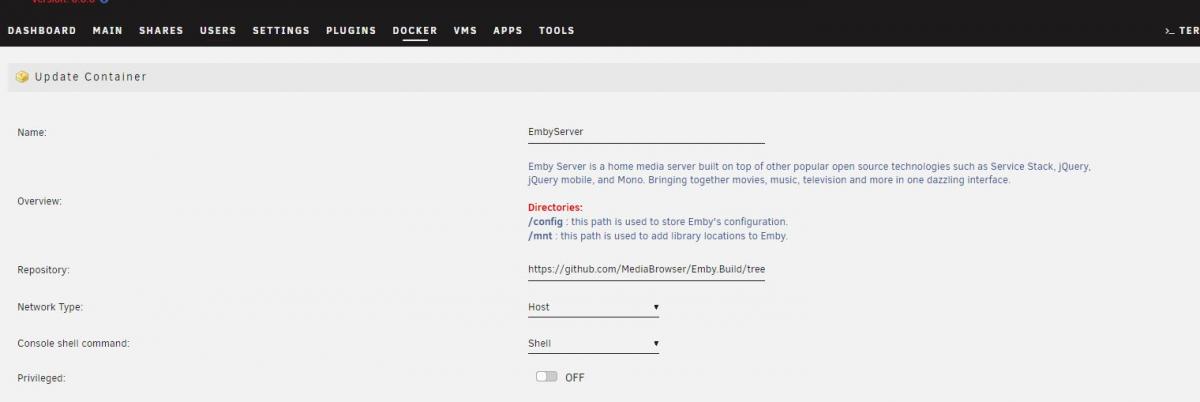
Task: Click the Update Container heading text
Action: pos(91,77)
